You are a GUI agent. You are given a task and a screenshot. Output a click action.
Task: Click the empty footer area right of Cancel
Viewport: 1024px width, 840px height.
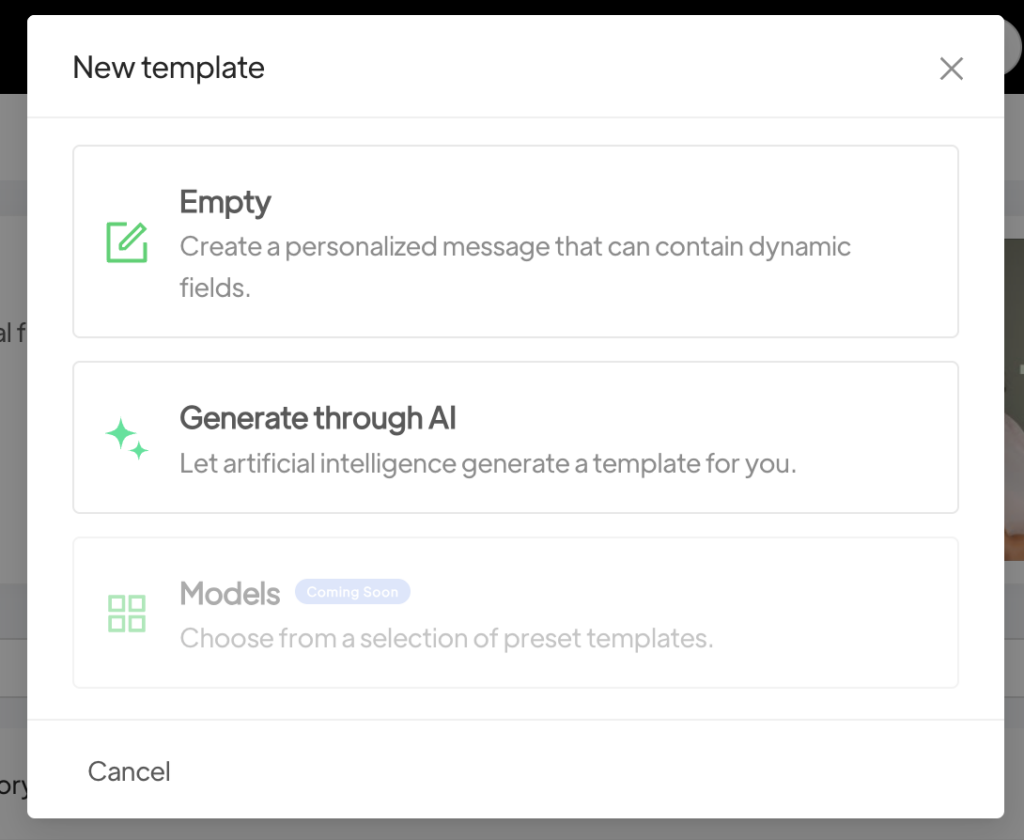[x=600, y=771]
